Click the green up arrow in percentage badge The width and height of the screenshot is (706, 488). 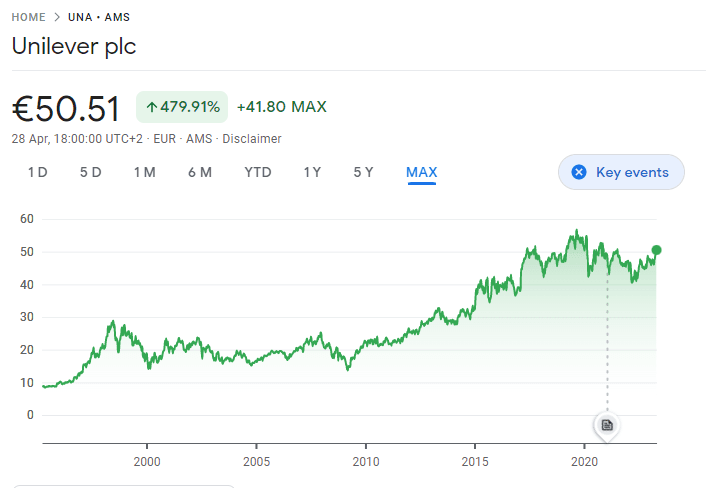(152, 107)
